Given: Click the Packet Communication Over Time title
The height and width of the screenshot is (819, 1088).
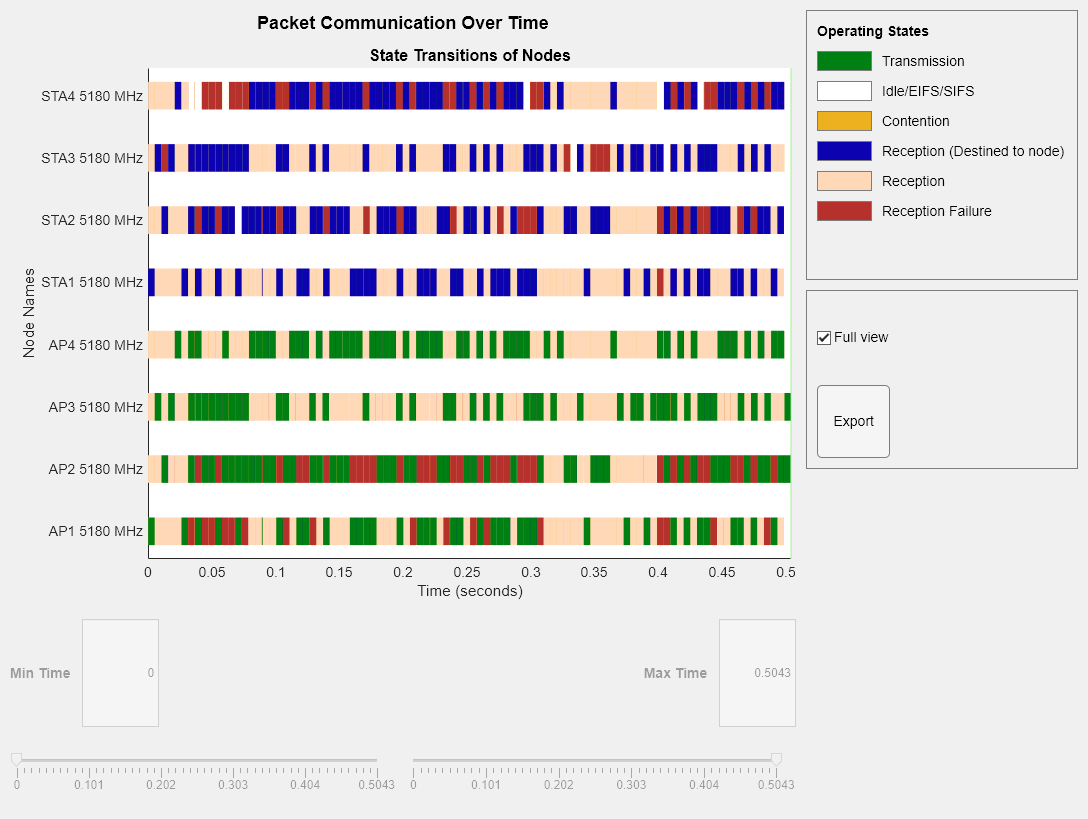Looking at the screenshot, I should 402,23.
